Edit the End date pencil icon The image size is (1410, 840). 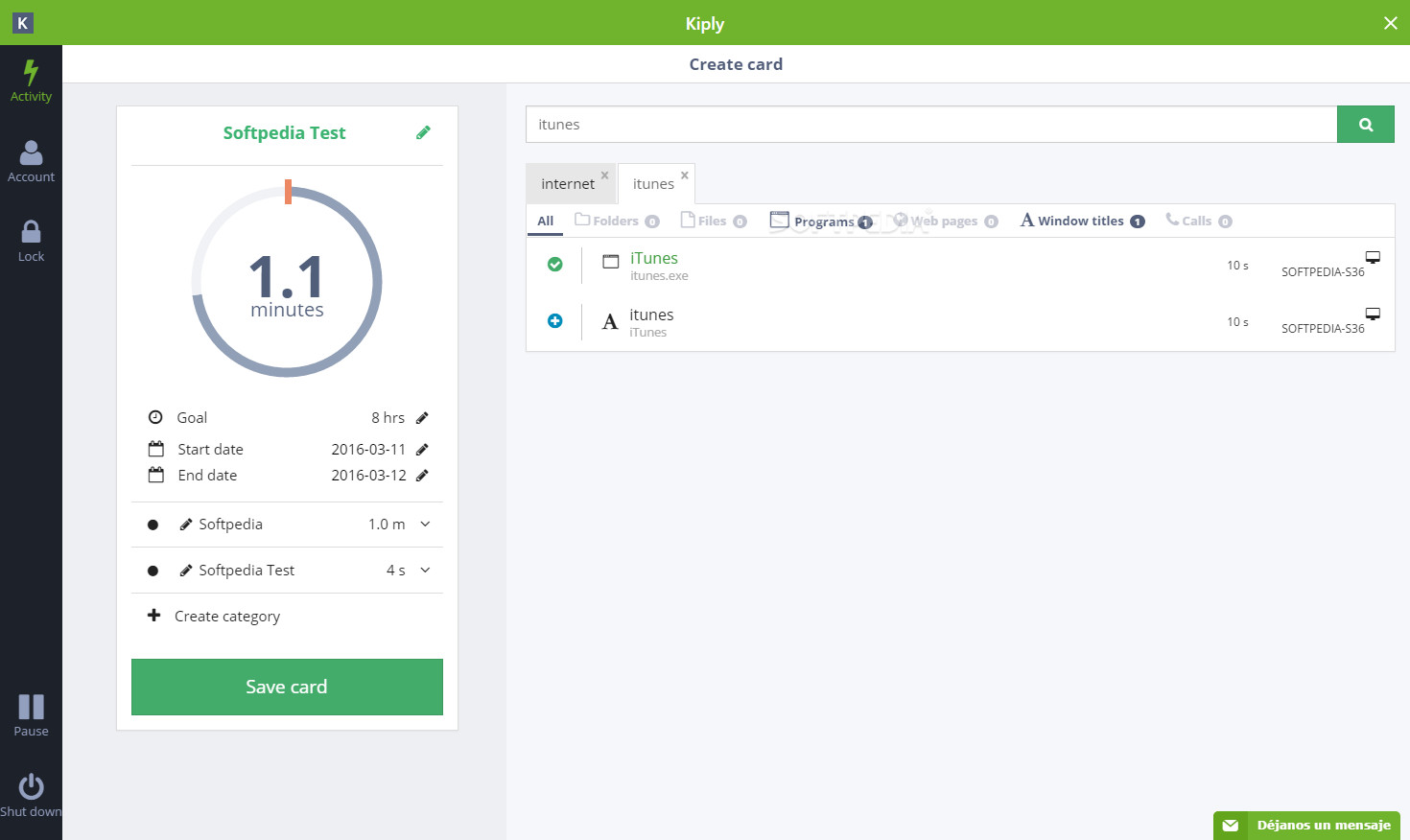[422, 476]
